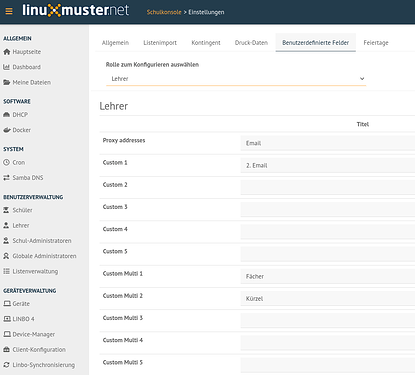Click the Einstellungen breadcrumb text
Viewport: 415px width, 375px height.
206,12
